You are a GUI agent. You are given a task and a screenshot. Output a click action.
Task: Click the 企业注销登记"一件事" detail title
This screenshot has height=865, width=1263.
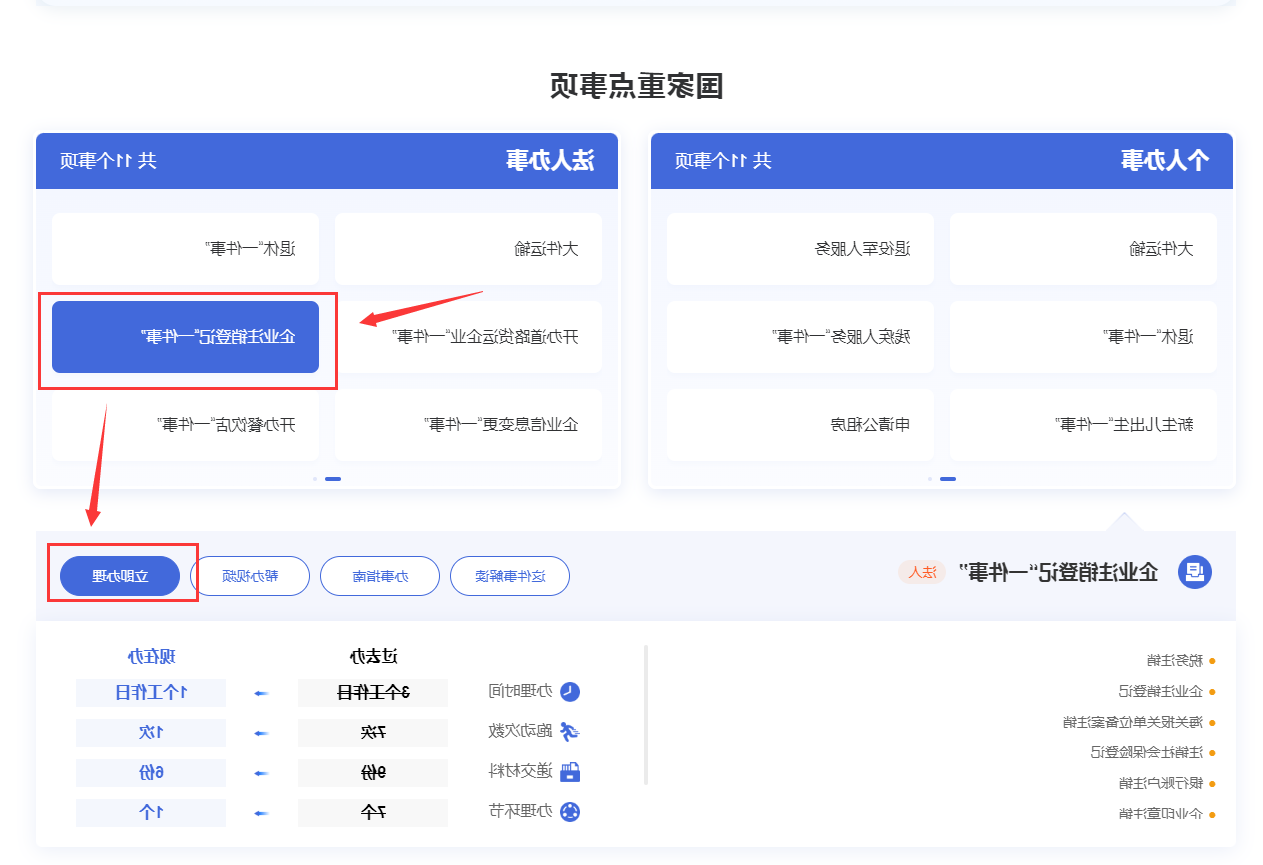pos(1058,572)
